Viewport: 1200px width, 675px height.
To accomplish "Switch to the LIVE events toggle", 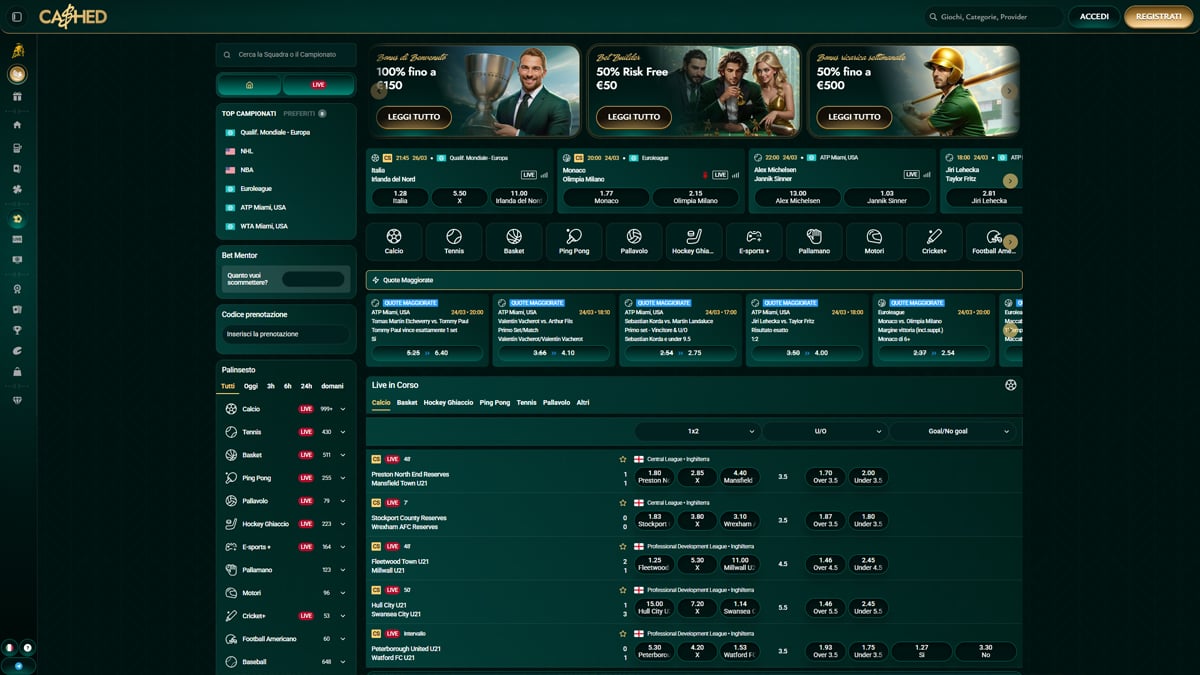I will 318,85.
